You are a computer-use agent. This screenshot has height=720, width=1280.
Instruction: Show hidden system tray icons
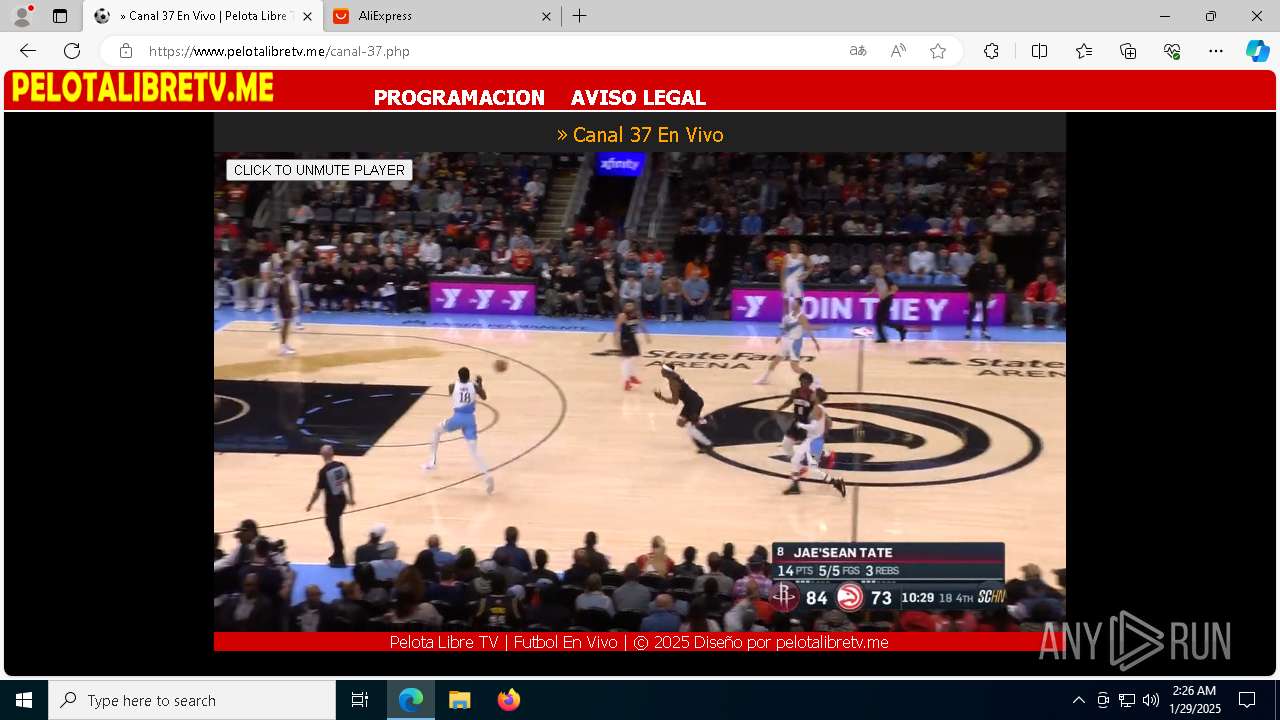pyautogui.click(x=1078, y=700)
